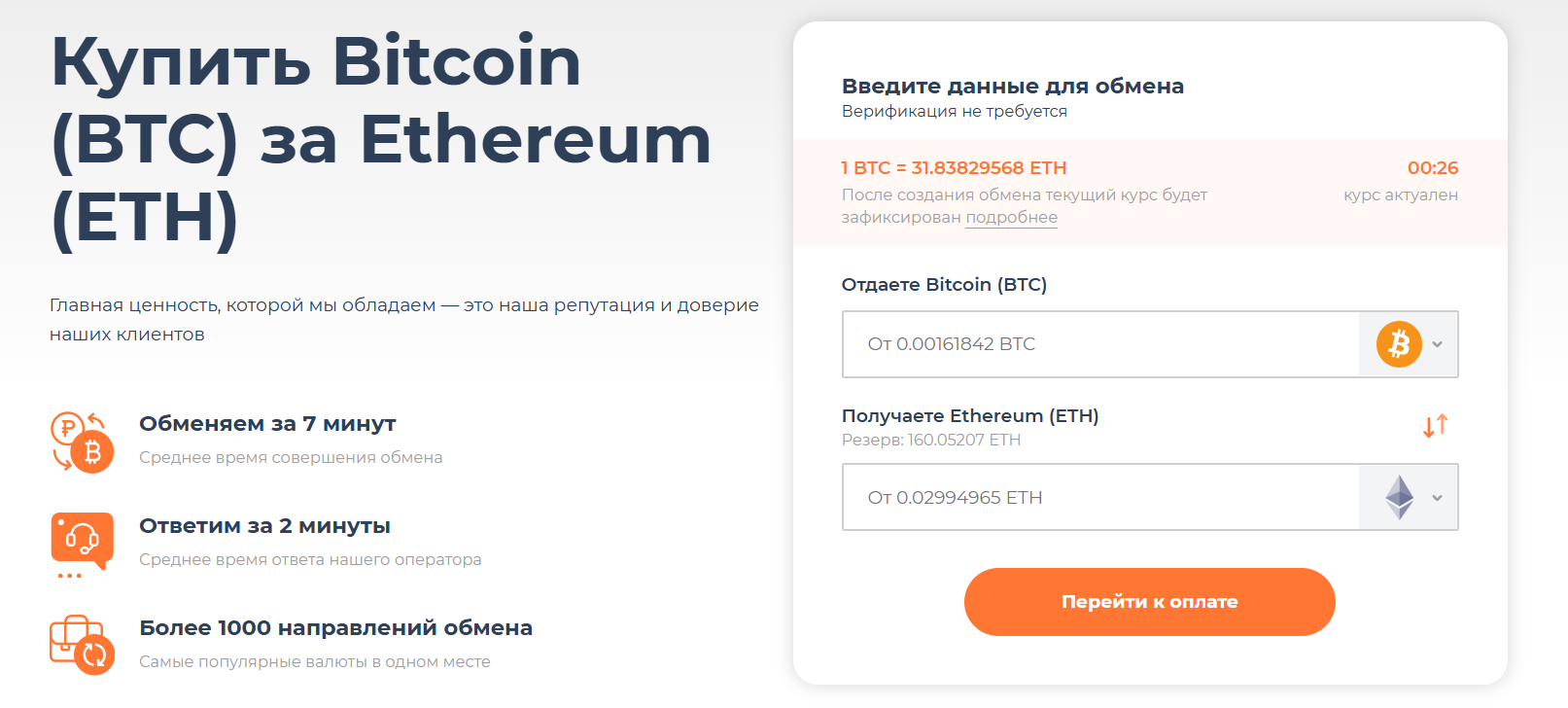1568x708 pixels.
Task: Expand the Ethereum currency dropdown chevron
Action: click(1438, 498)
